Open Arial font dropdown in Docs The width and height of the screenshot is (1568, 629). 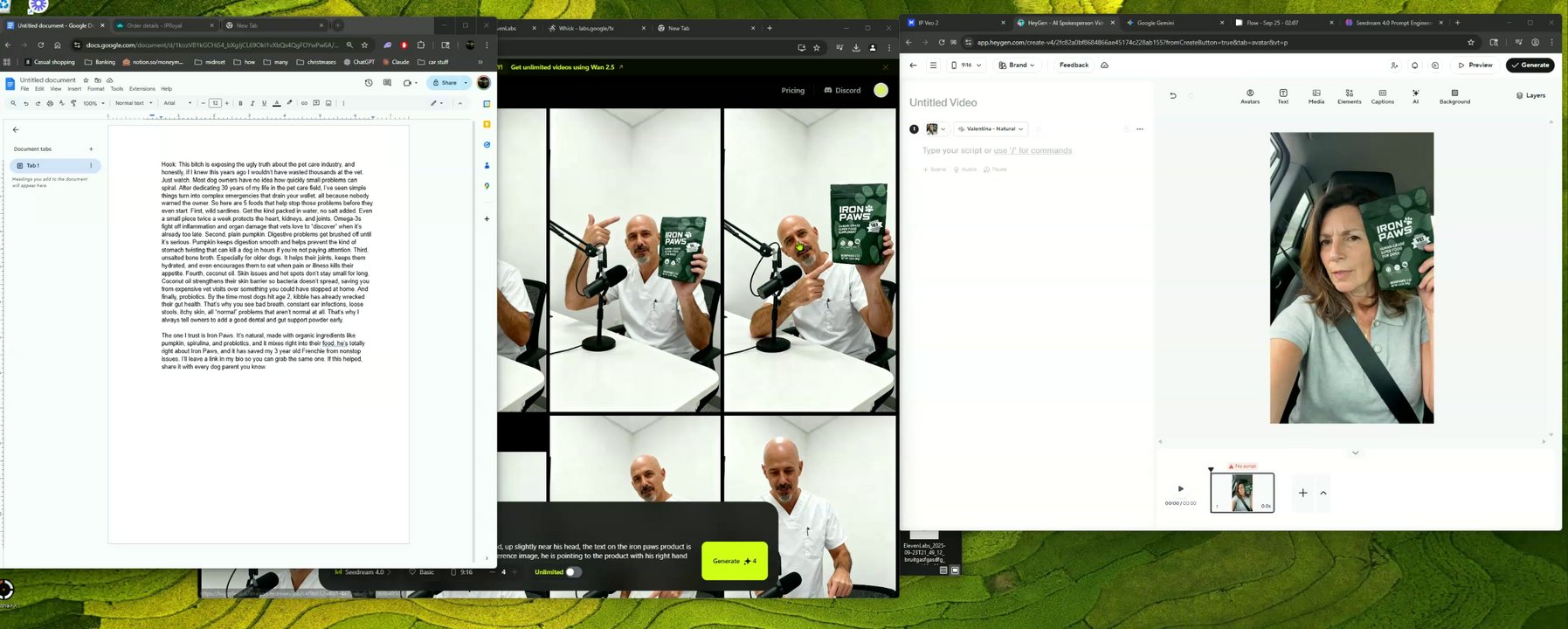point(177,103)
